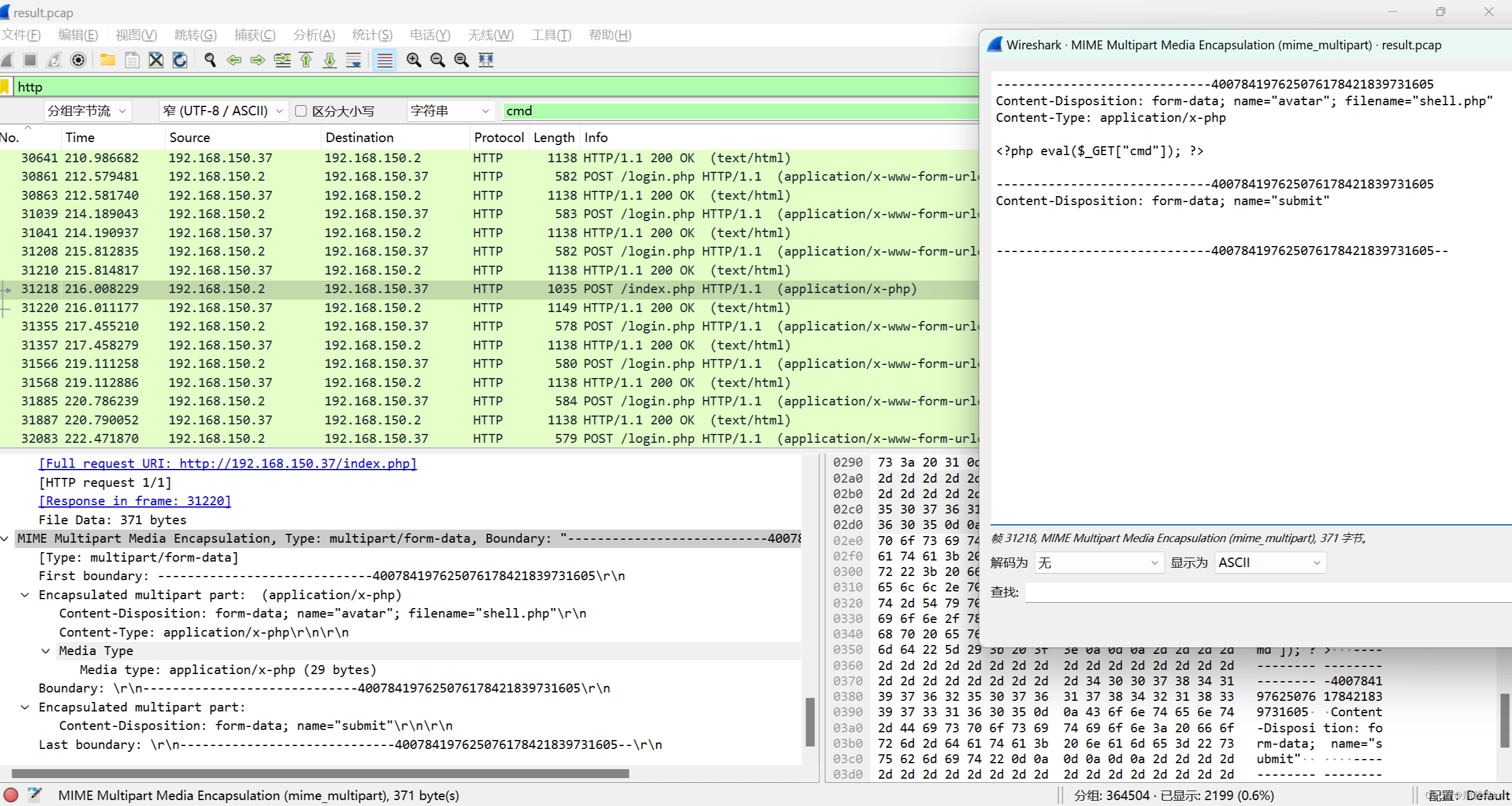1512x806 pixels.
Task: Click the packet bytes pane vertical scrollbar
Action: point(1505,720)
